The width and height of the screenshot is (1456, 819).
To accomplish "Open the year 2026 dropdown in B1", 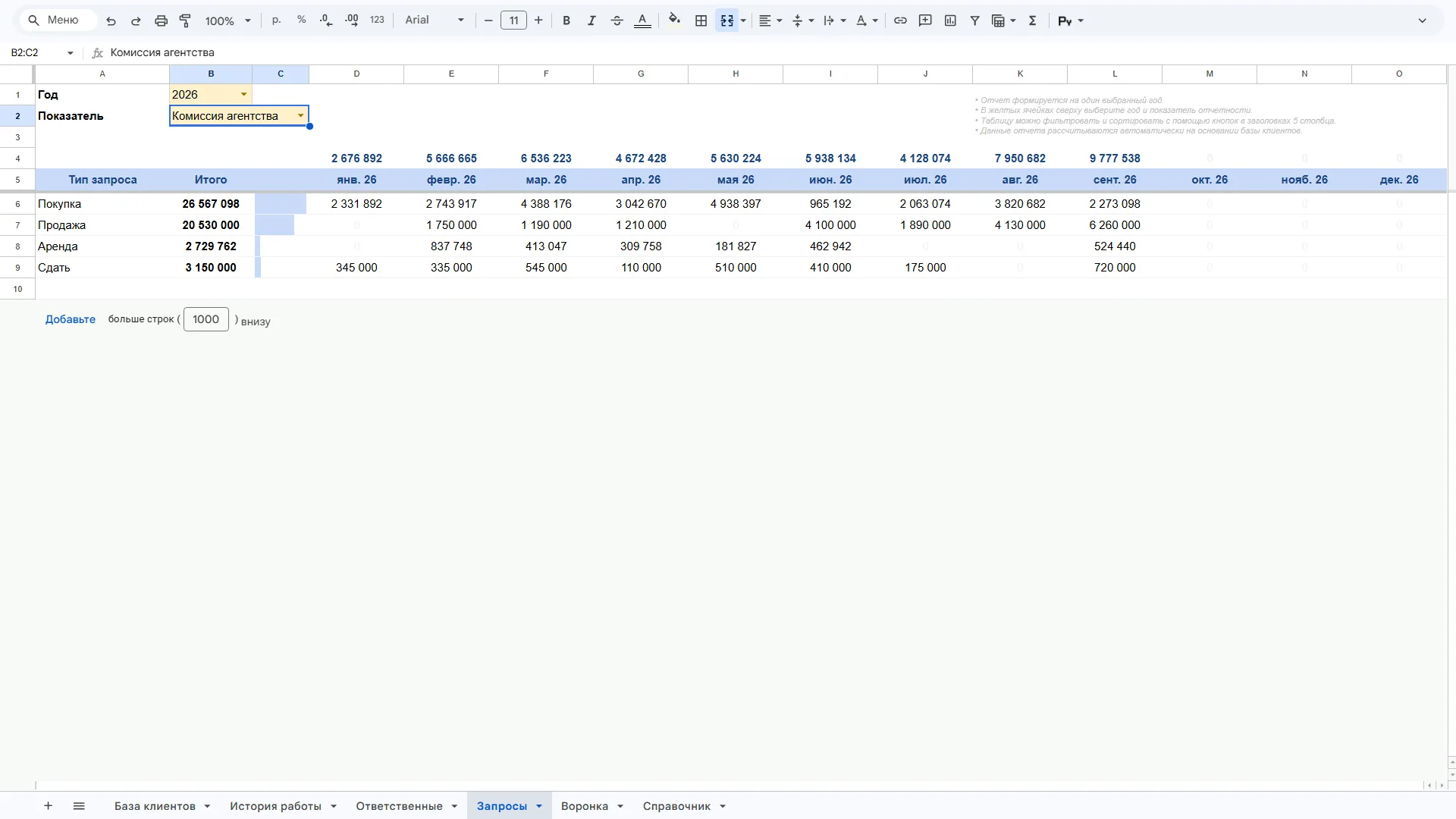I will pos(243,94).
